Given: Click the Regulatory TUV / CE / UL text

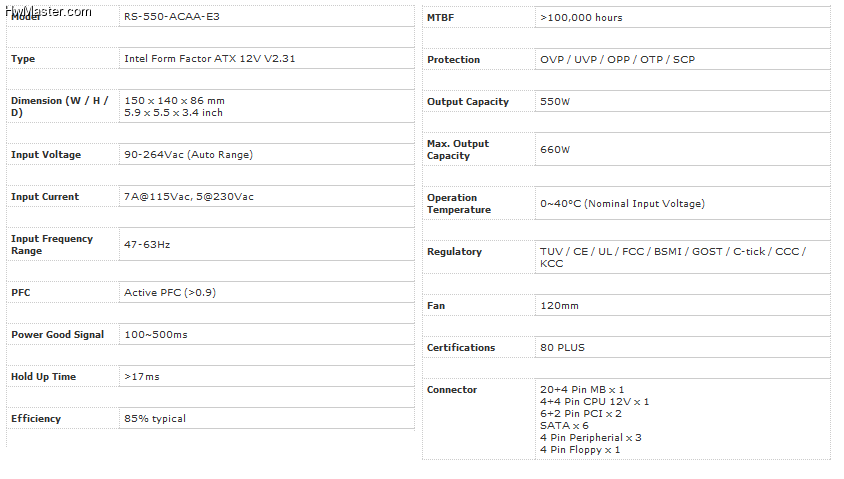Looking at the screenshot, I should pos(673,257).
